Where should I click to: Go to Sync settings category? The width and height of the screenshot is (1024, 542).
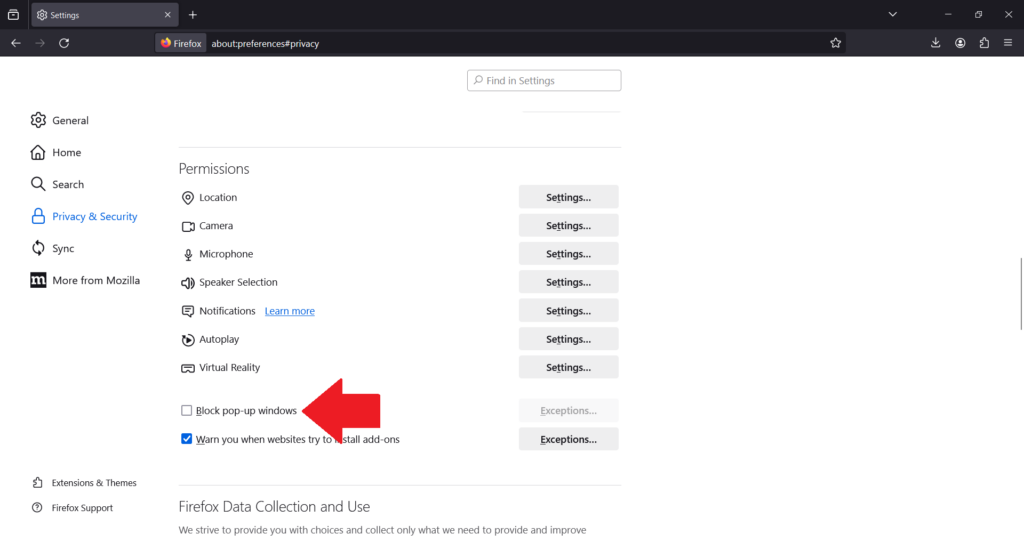coord(63,249)
